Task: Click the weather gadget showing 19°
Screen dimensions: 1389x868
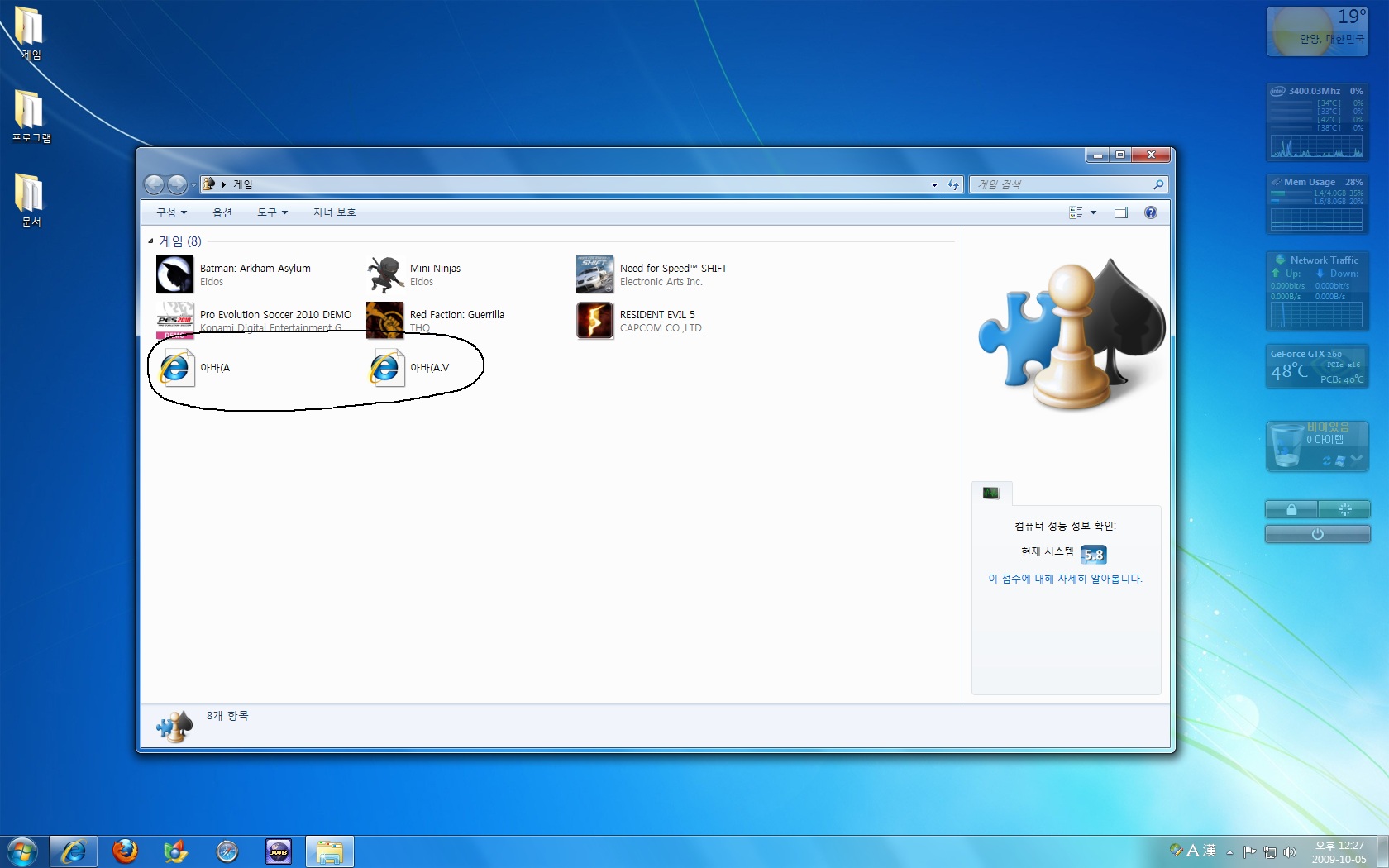Action: 1317,31
